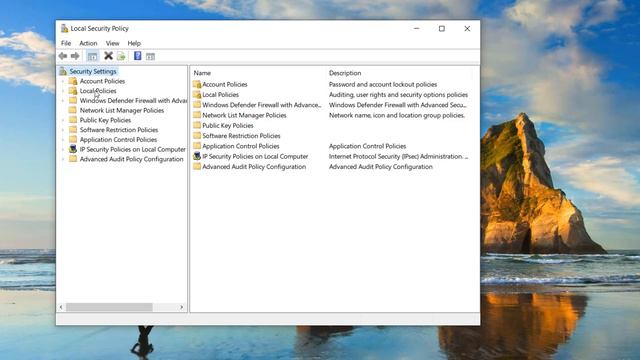
Task: Open the File menu
Action: click(66, 43)
